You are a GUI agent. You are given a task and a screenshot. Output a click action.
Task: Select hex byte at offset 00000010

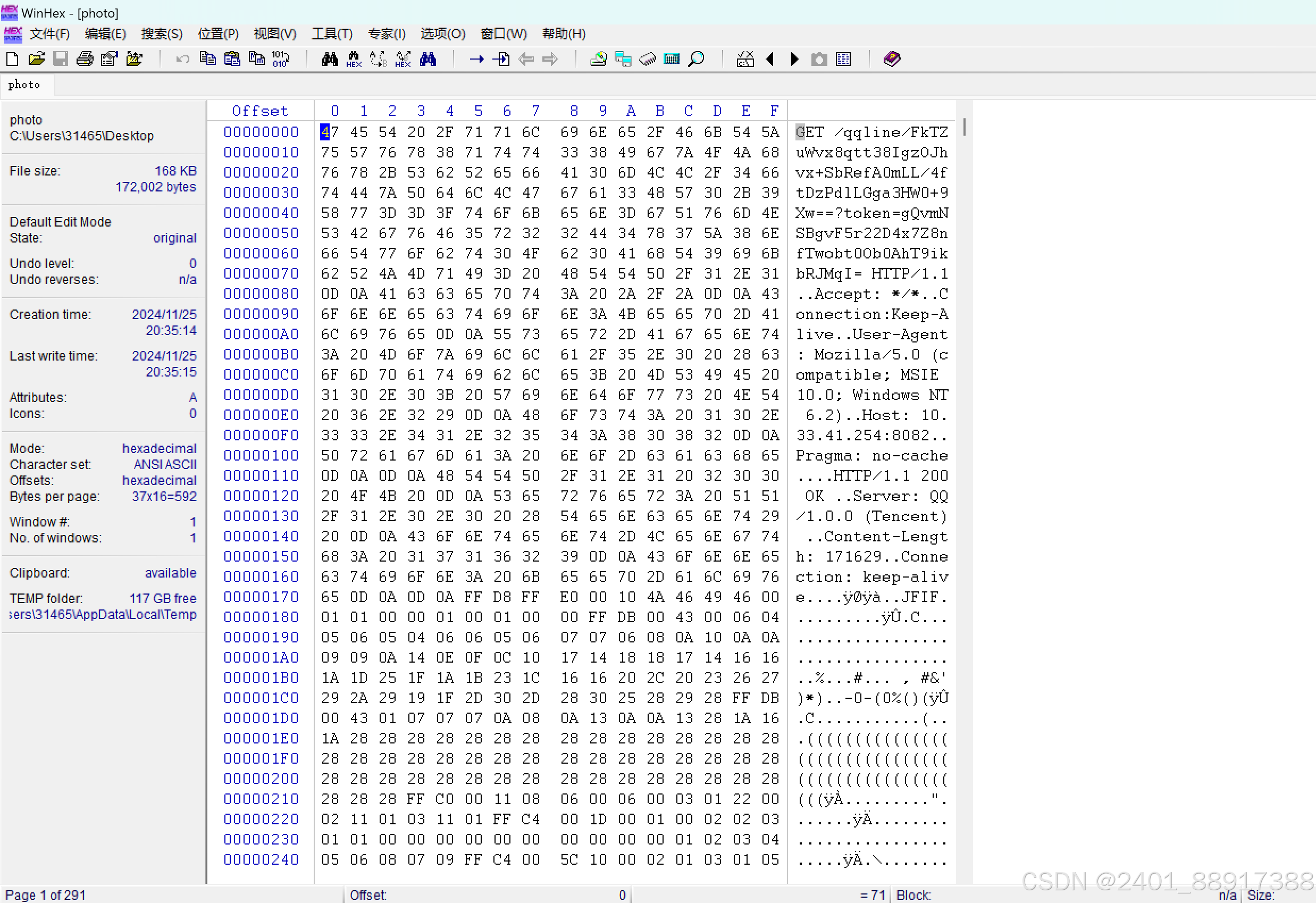pyautogui.click(x=330, y=153)
